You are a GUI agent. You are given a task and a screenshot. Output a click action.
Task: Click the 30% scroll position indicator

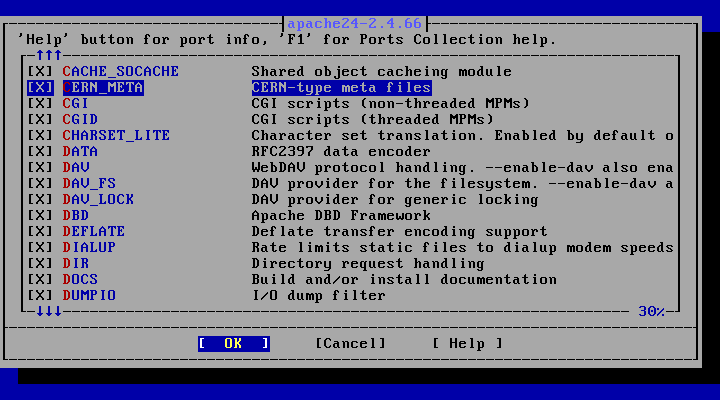652,312
